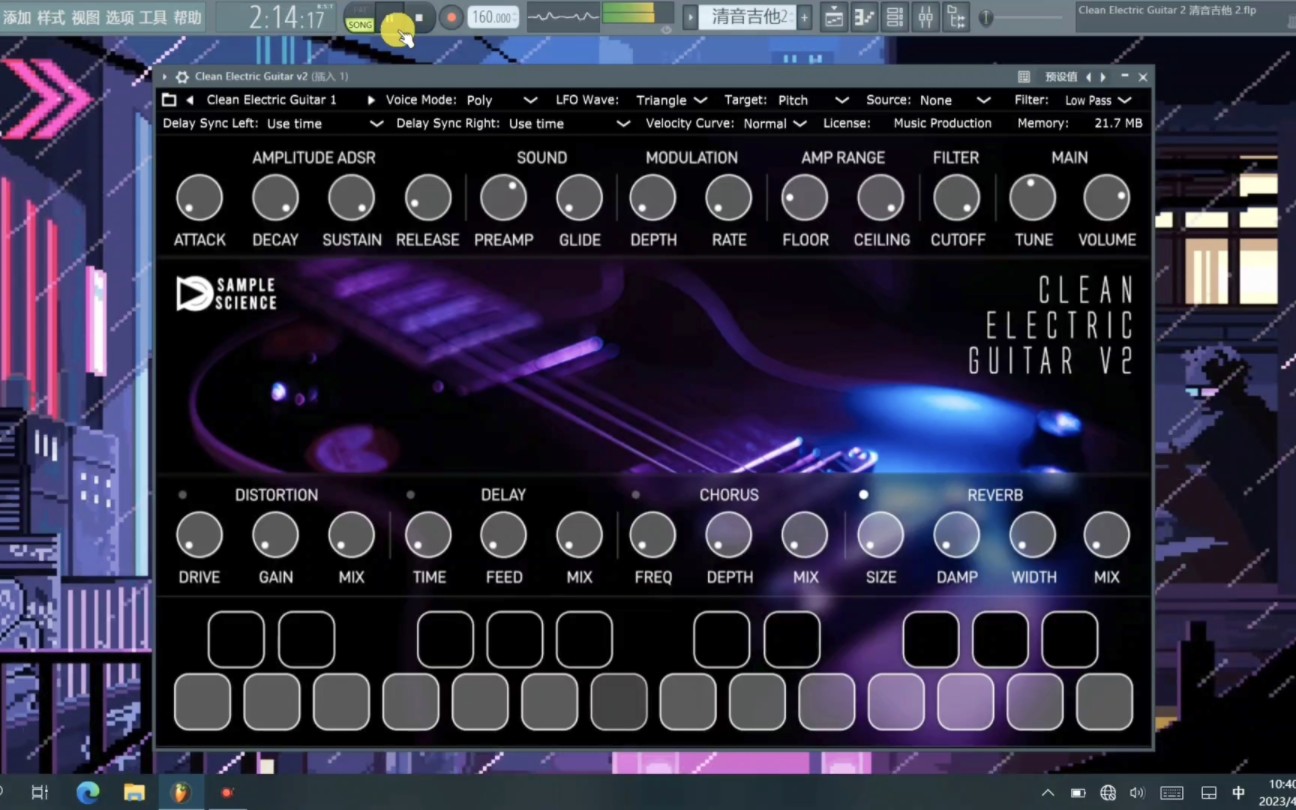Disable the Reverb effect LED
The width and height of the screenshot is (1296, 810).
click(863, 495)
